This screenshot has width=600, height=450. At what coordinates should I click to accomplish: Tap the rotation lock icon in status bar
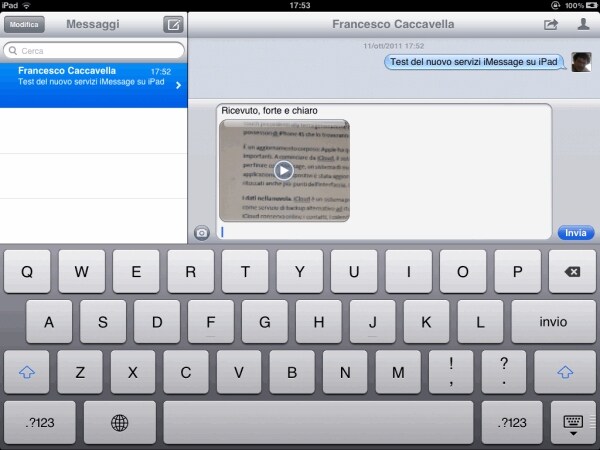(x=555, y=5)
